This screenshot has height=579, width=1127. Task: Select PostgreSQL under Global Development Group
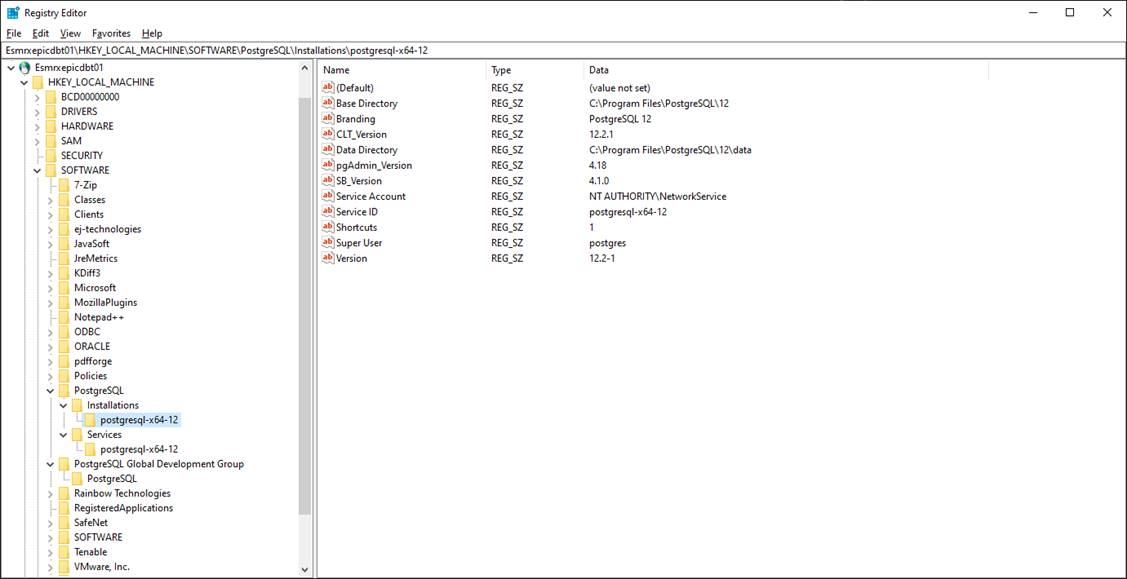(112, 478)
